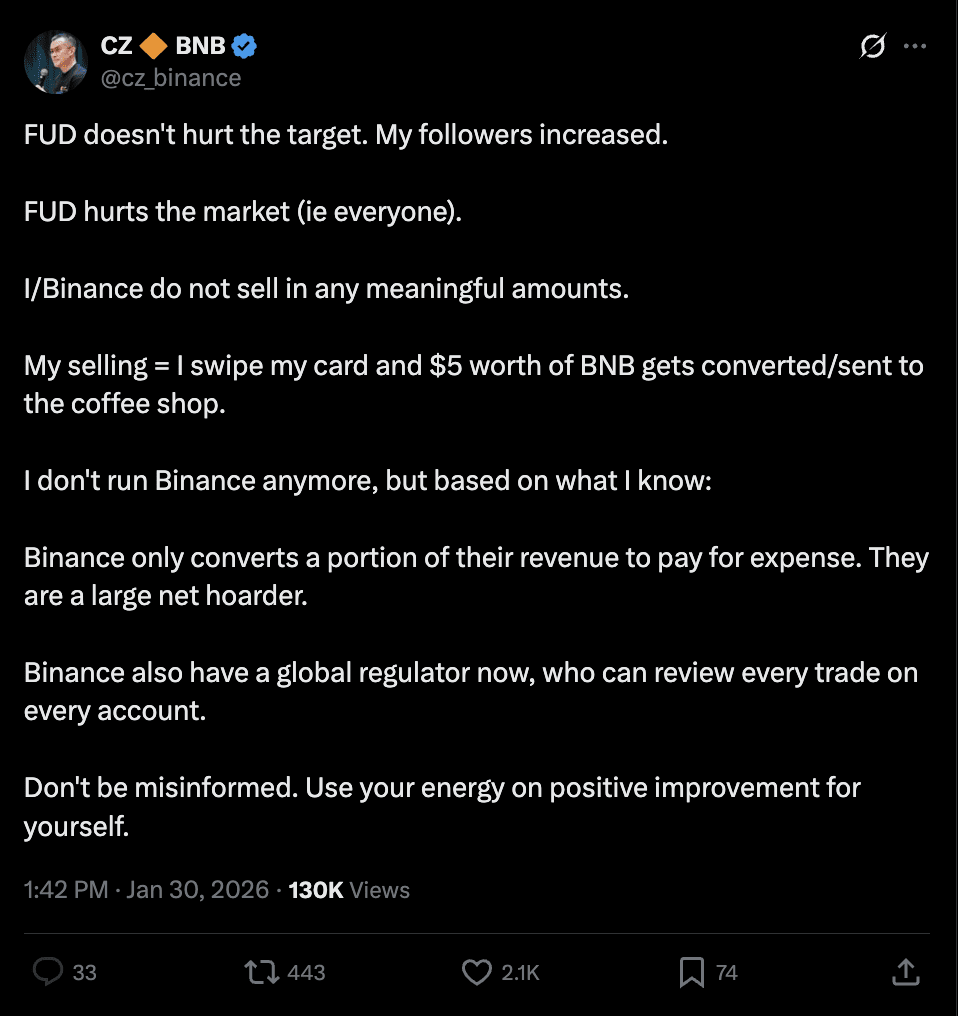
Task: Click the Grok slashed-circle icon
Action: click(x=872, y=47)
